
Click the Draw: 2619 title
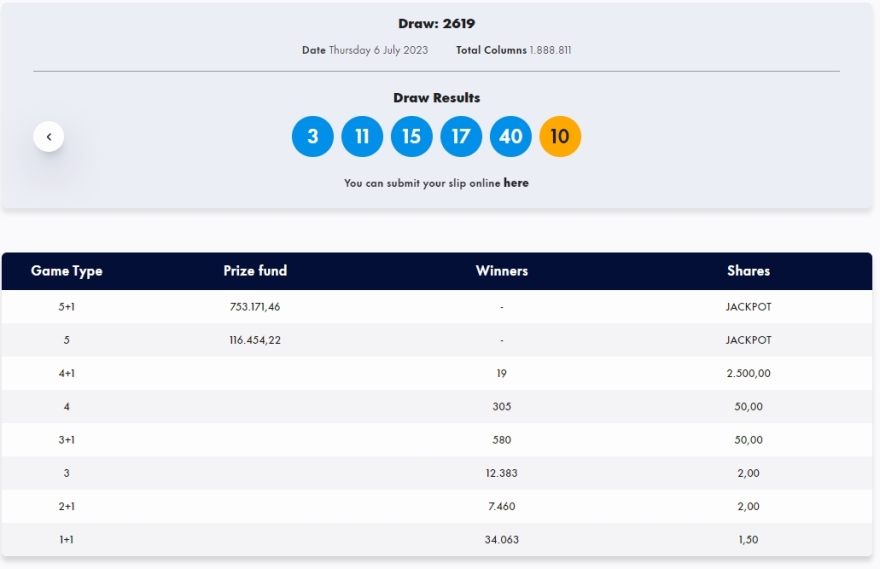(x=436, y=24)
